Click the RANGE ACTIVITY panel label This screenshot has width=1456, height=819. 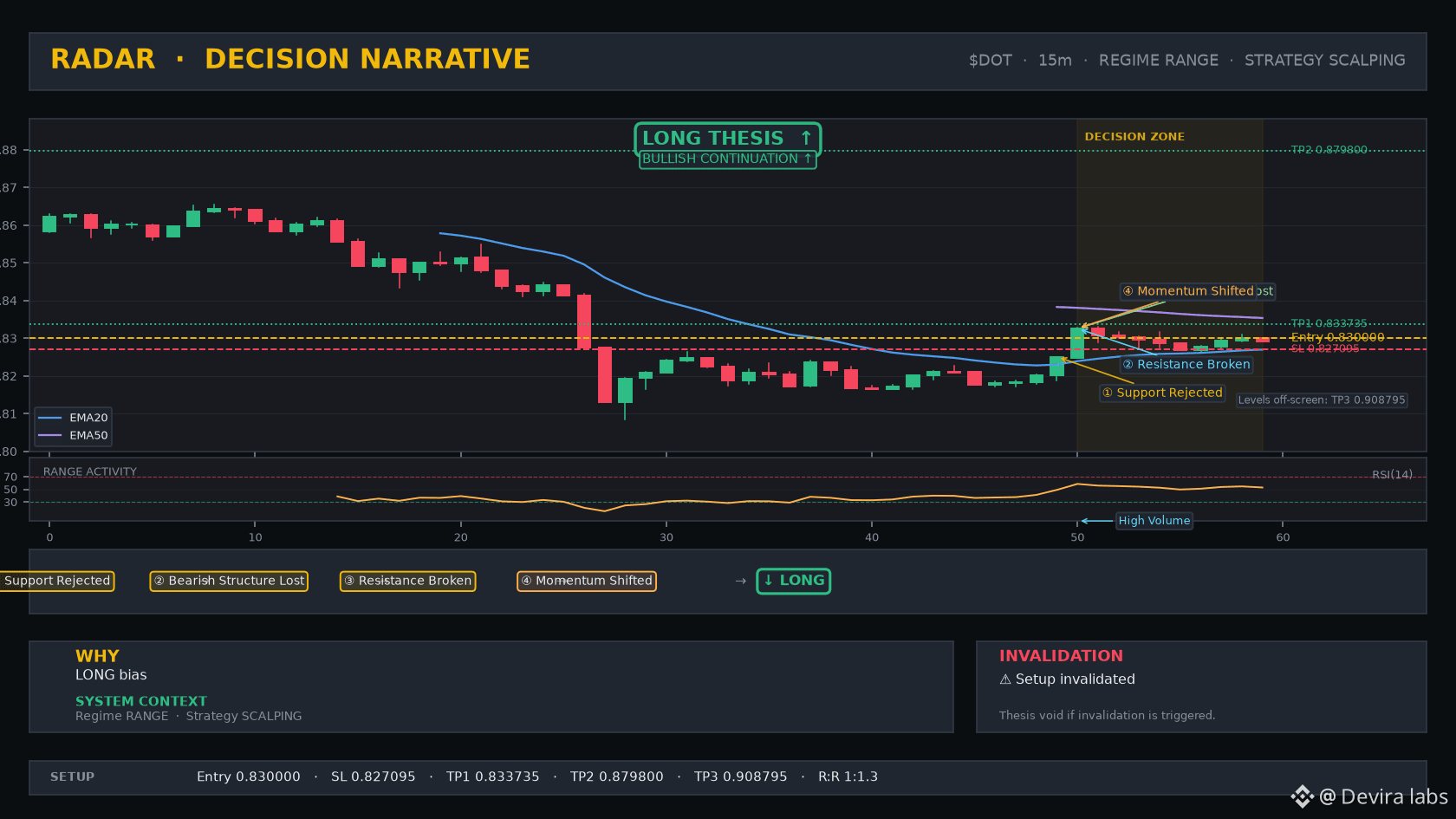(x=90, y=471)
